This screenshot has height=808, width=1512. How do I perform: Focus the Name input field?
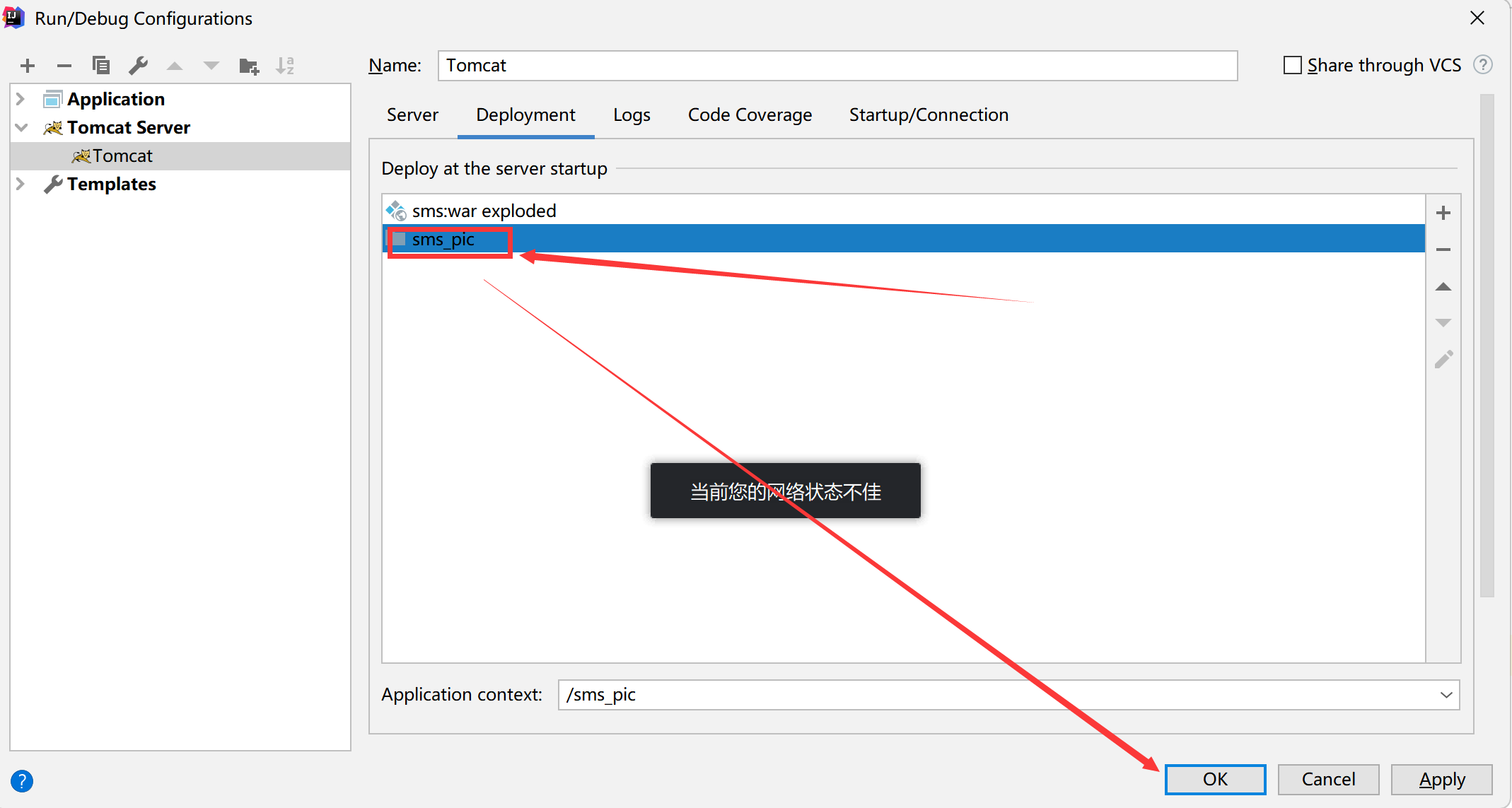coord(837,66)
